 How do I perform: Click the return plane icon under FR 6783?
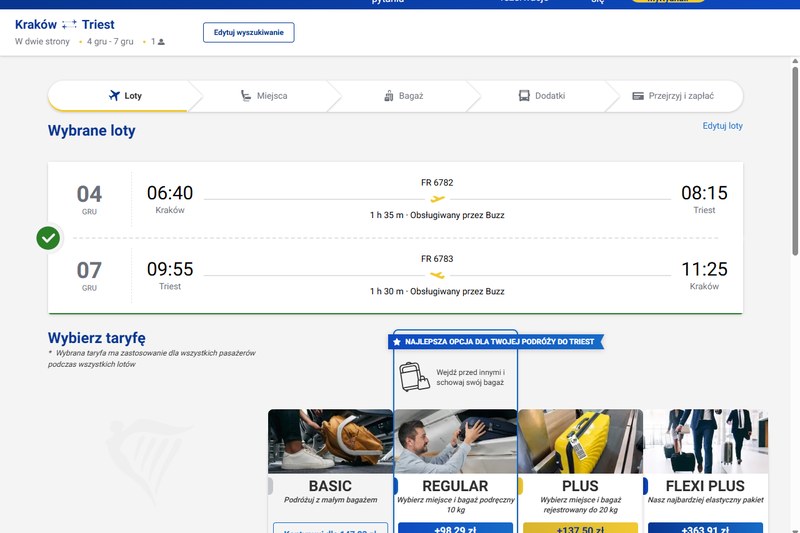click(437, 275)
